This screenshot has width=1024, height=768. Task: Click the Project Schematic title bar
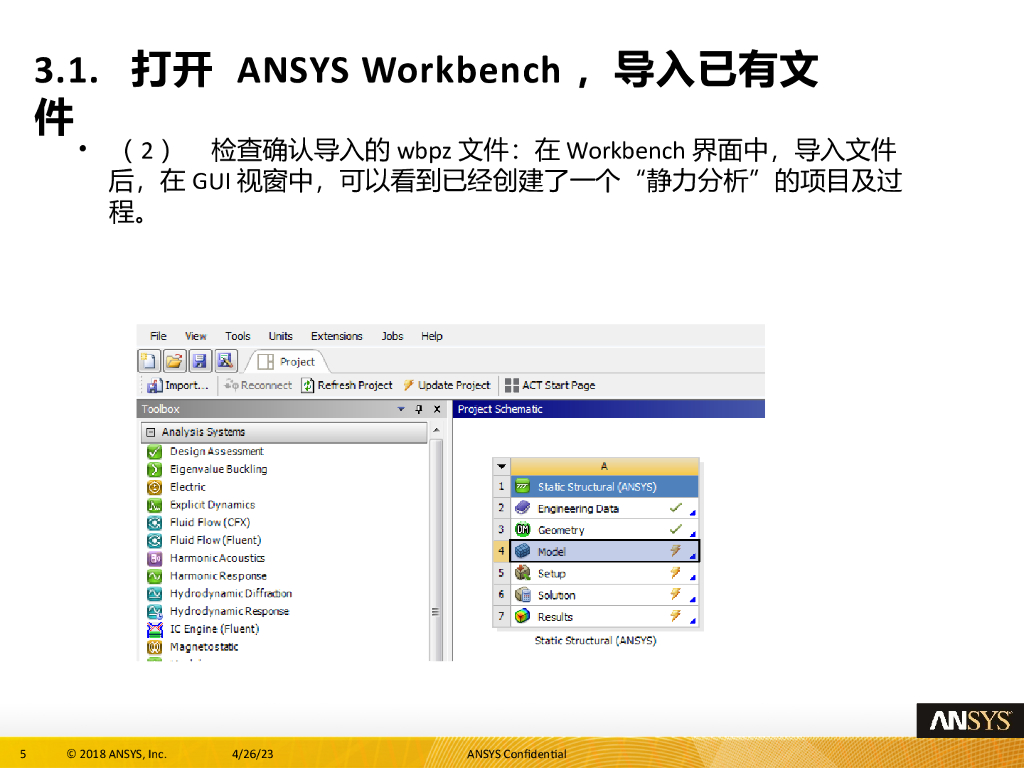[x=609, y=409]
